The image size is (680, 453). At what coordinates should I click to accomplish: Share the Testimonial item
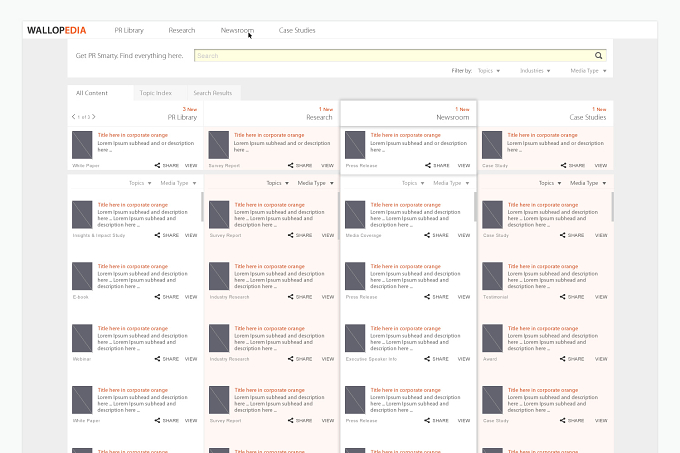572,297
